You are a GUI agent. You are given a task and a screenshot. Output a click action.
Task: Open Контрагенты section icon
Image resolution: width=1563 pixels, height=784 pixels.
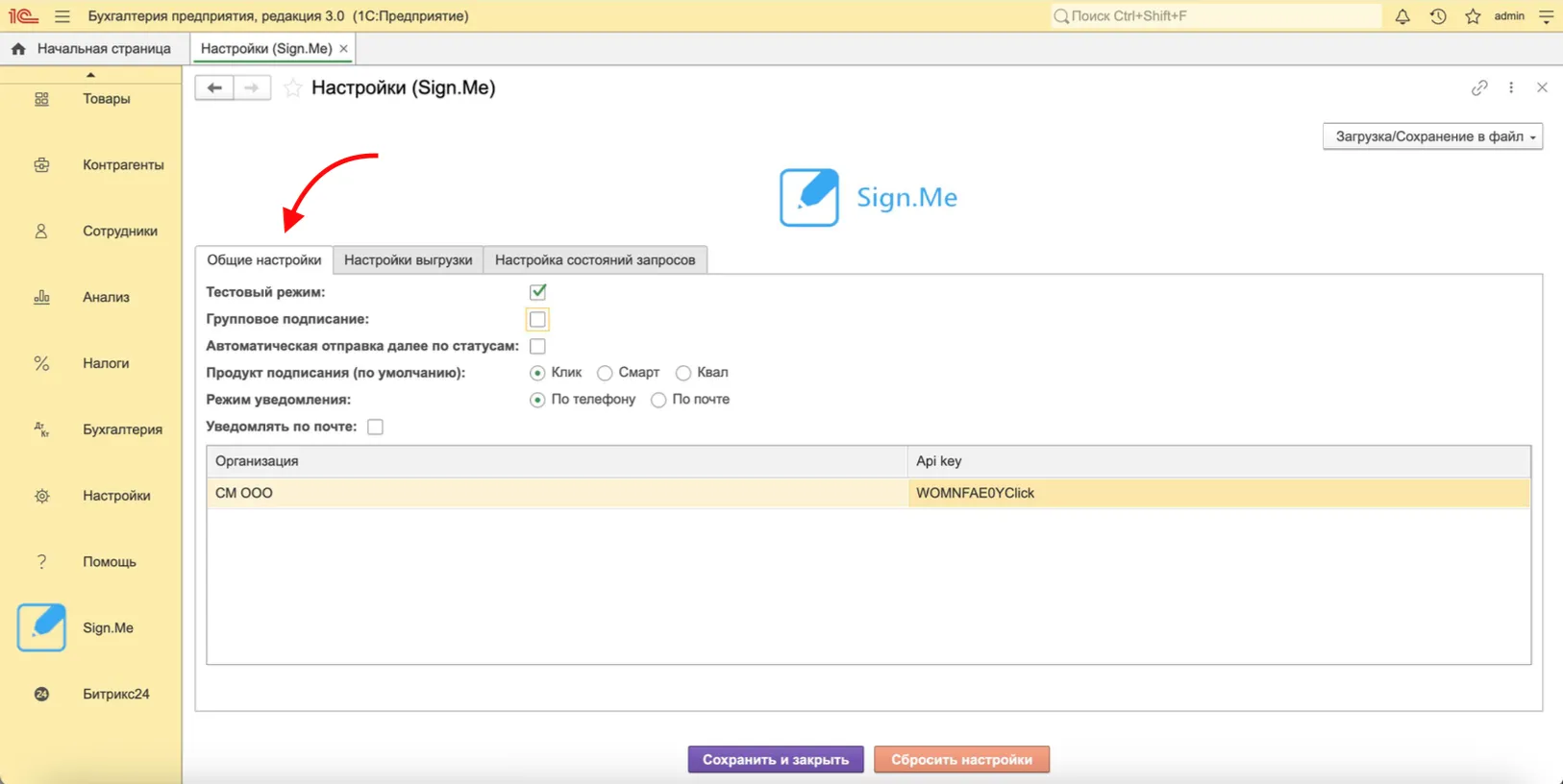41,165
